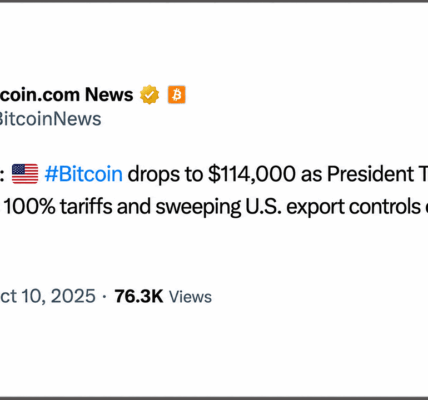
Task: Click the word and in the tweet text
Action: tap(134, 207)
